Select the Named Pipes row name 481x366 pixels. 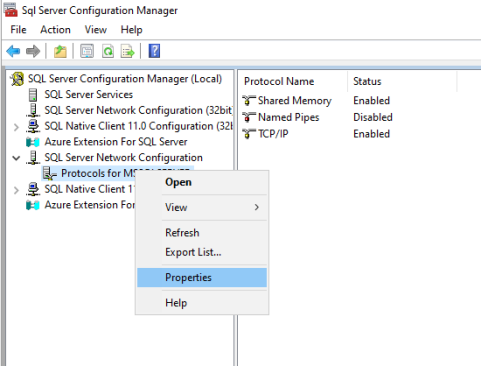pyautogui.click(x=289, y=117)
